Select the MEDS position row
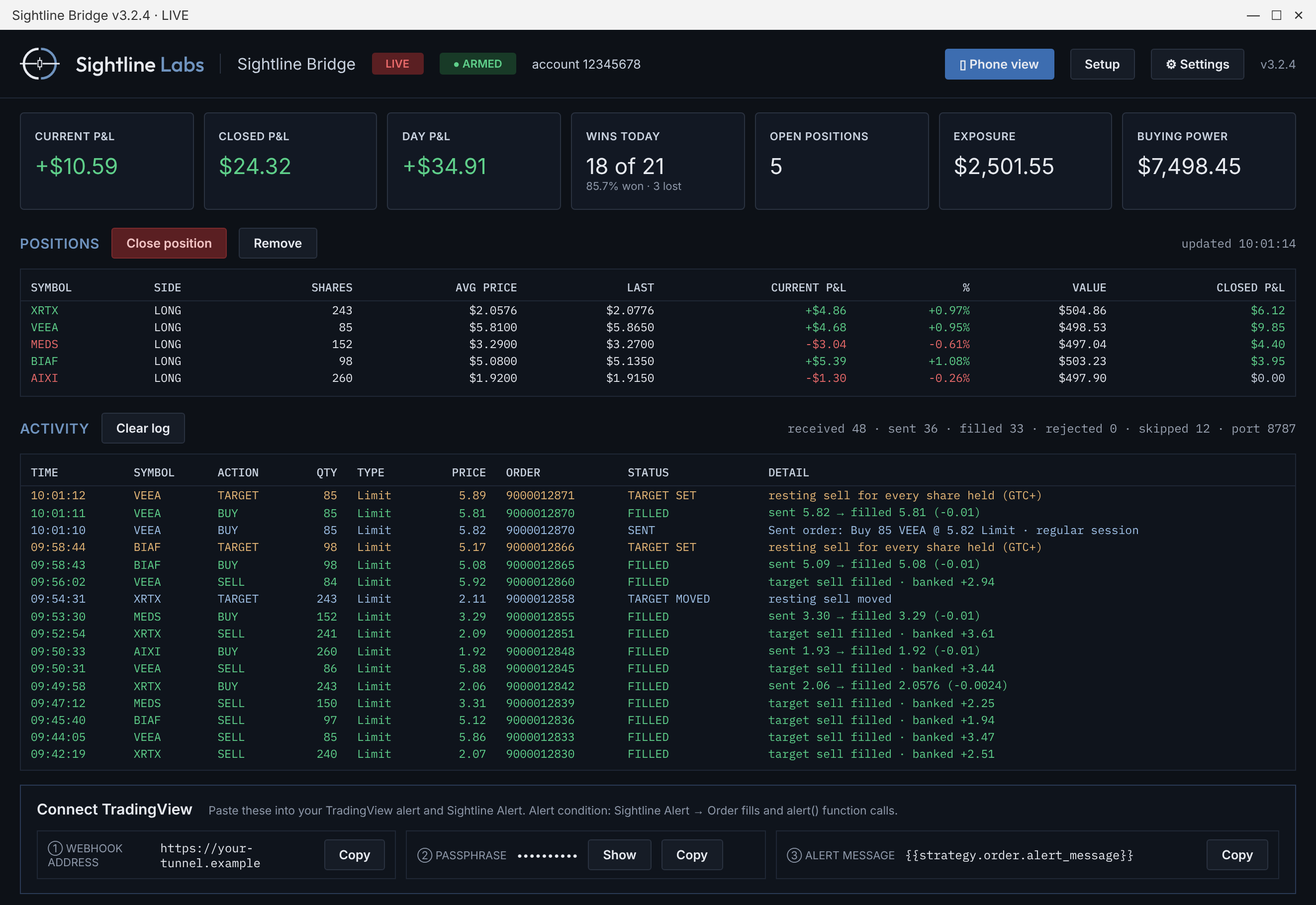 [658, 344]
